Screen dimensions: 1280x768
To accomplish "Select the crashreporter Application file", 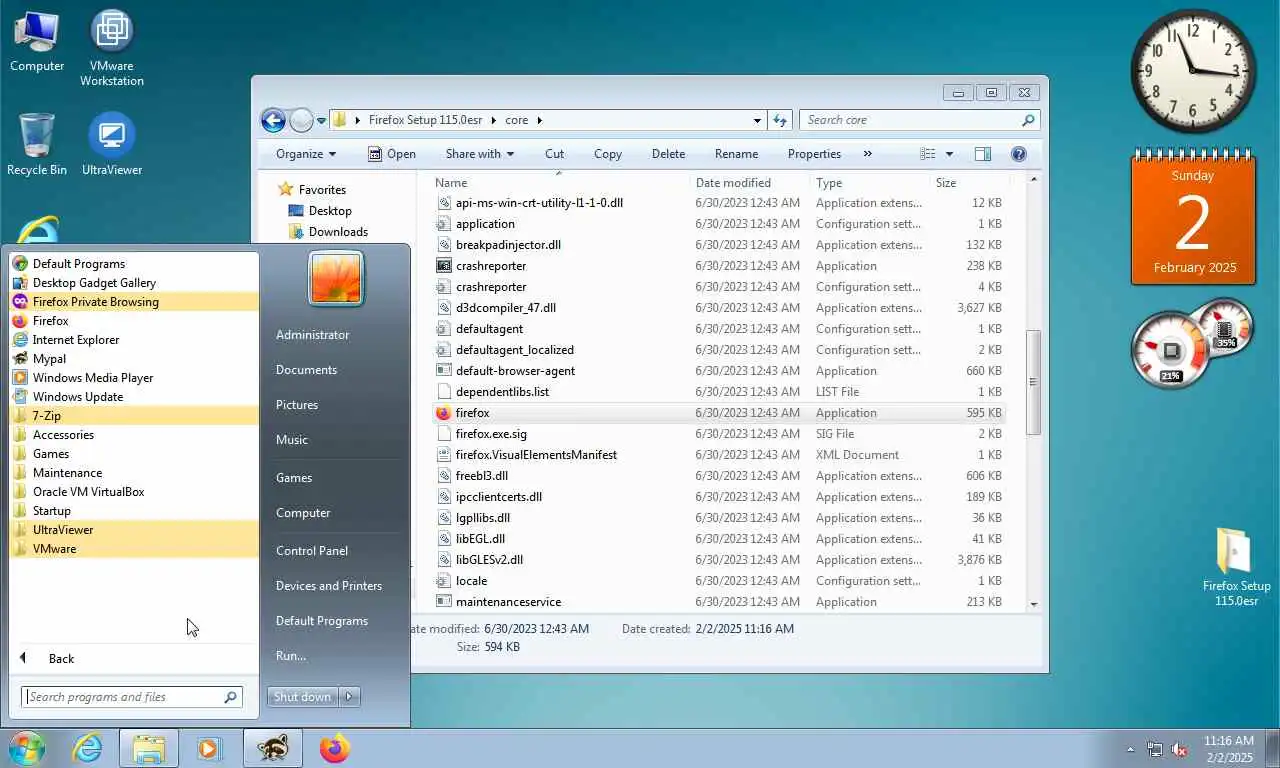I will point(719,266).
